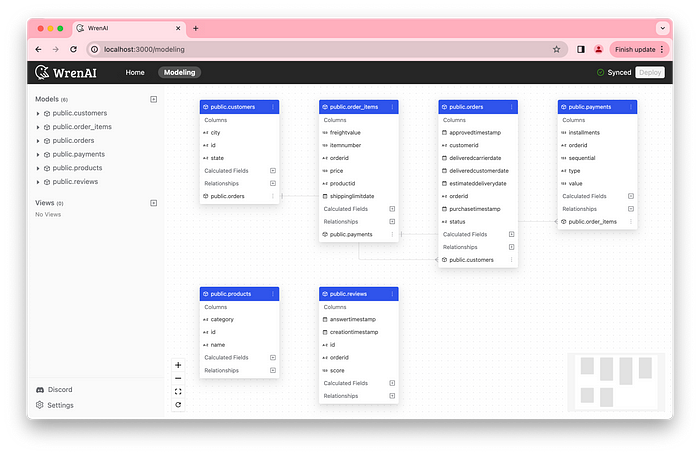Open browser profile avatar

click(599, 50)
